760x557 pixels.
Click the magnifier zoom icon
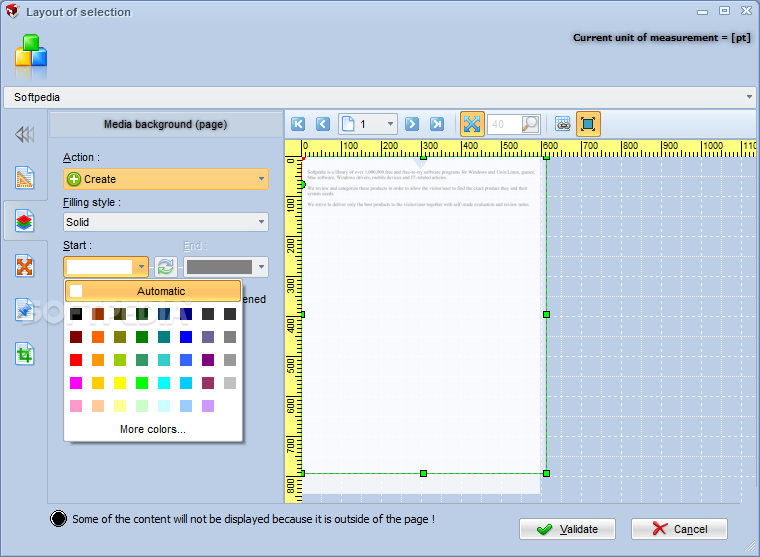pyautogui.click(x=530, y=124)
